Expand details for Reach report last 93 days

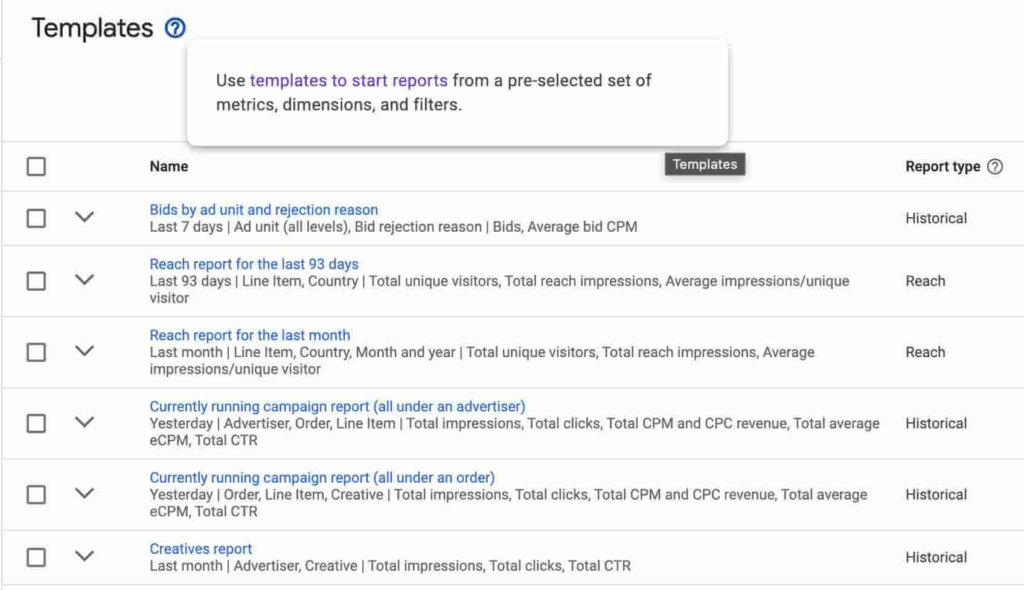85,280
